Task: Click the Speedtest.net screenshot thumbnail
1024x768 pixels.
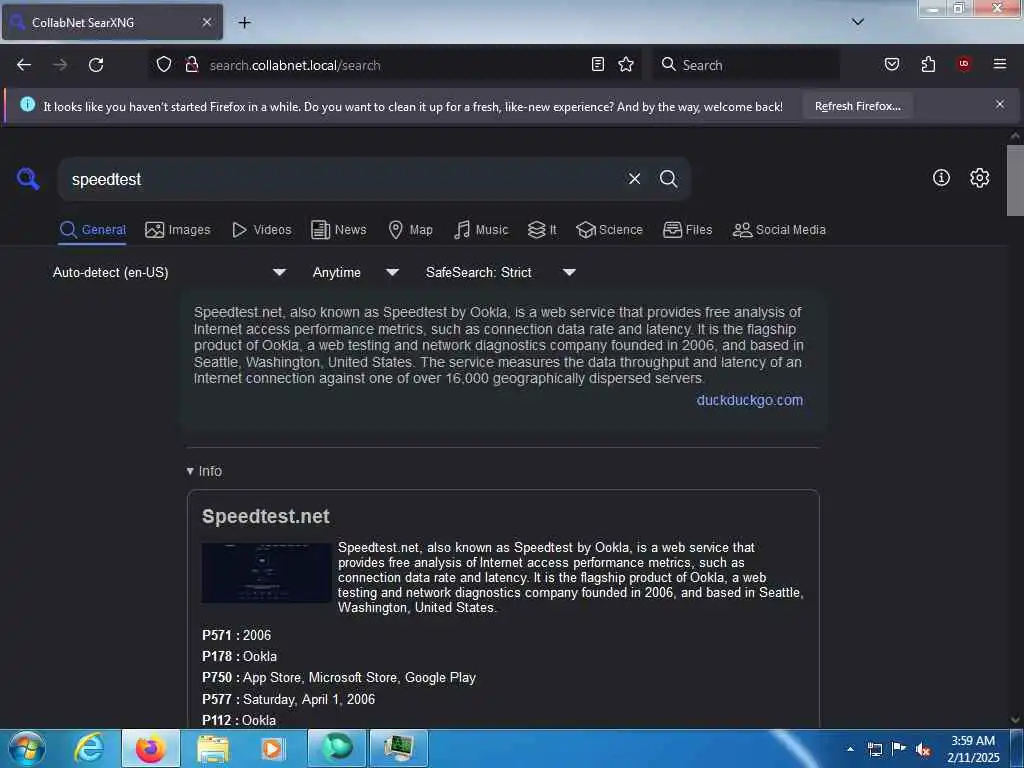Action: click(x=266, y=572)
